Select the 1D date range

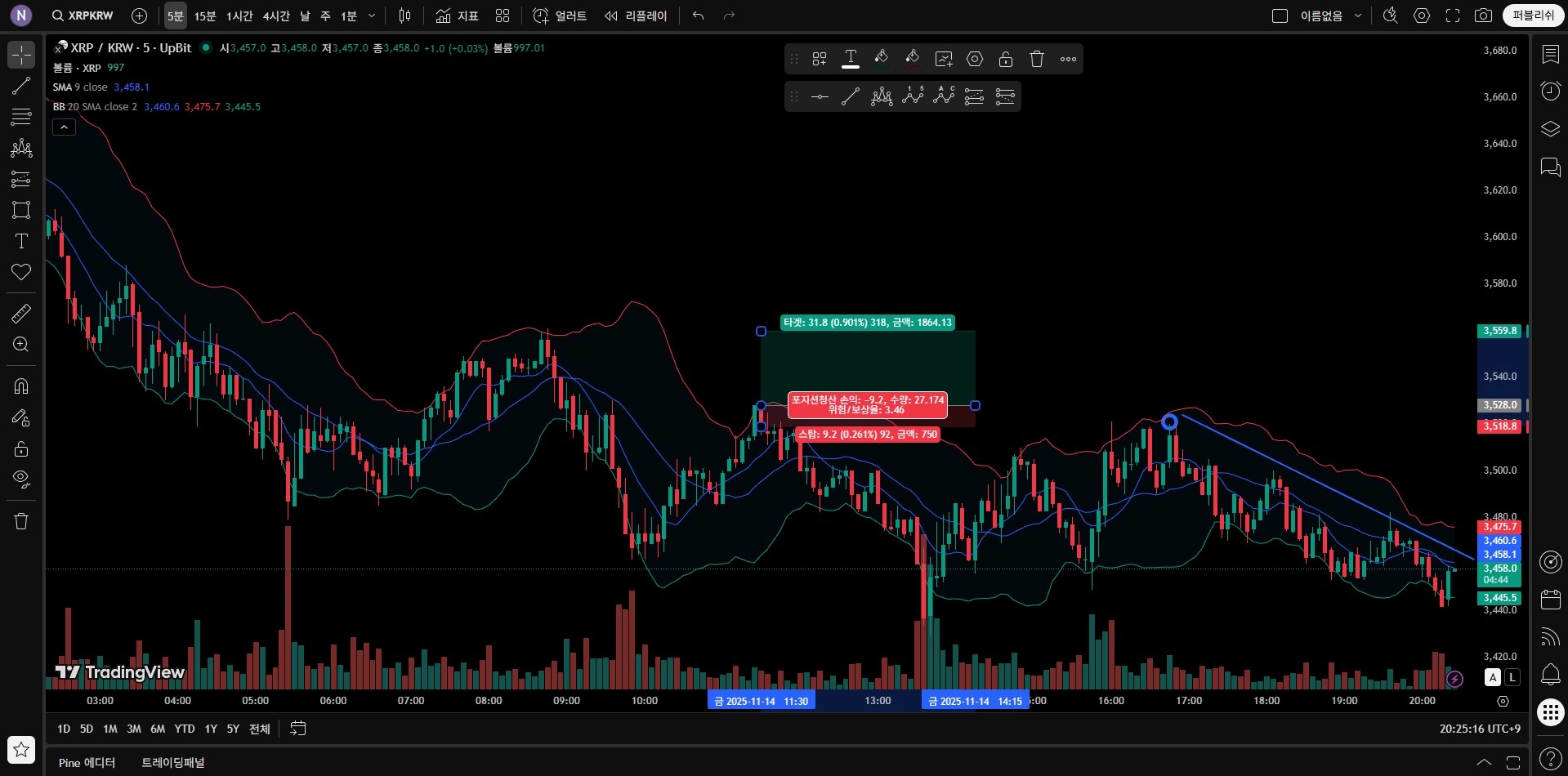[64, 729]
